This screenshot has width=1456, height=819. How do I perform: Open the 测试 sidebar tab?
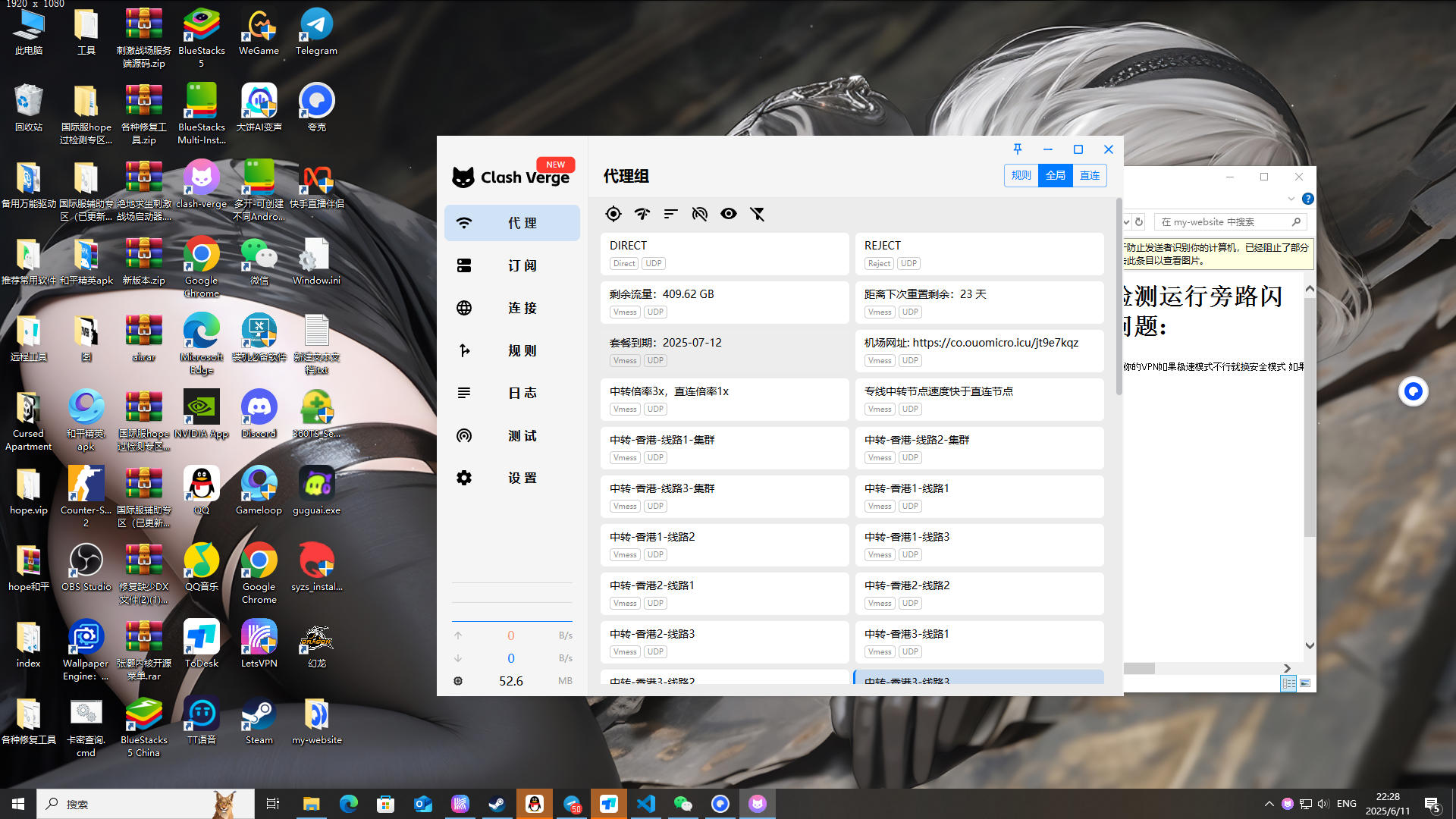(x=512, y=435)
